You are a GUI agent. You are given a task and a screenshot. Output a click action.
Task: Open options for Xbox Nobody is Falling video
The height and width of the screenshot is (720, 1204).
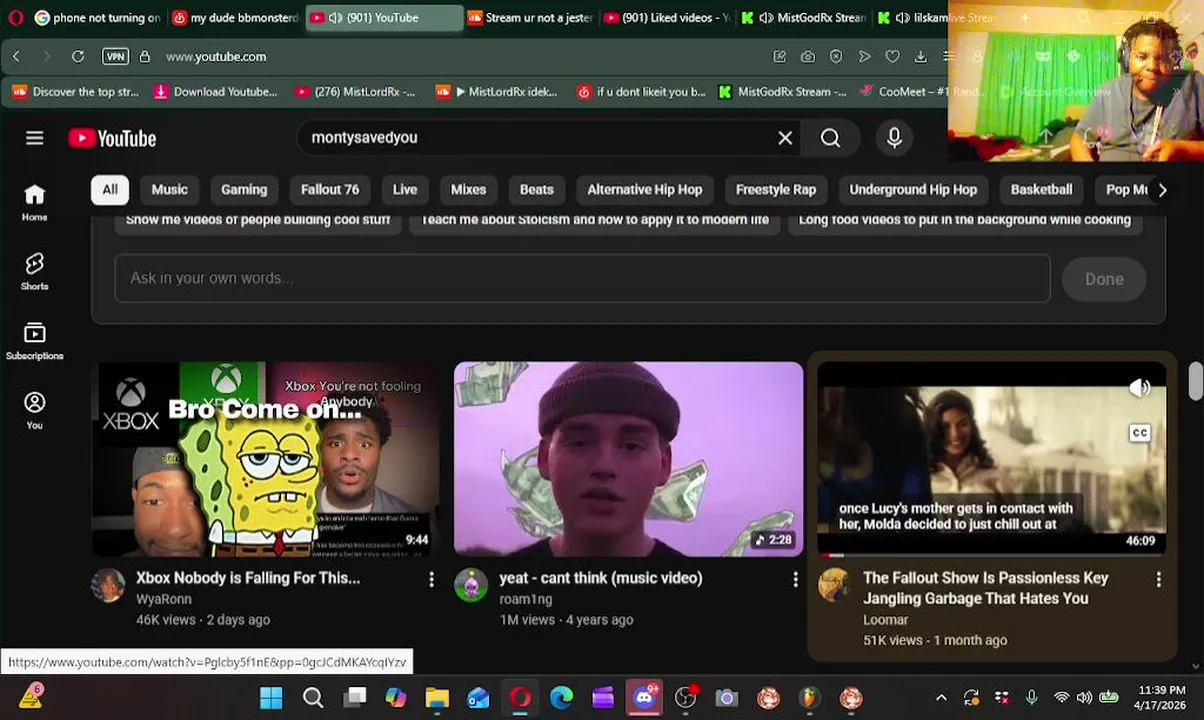point(431,579)
